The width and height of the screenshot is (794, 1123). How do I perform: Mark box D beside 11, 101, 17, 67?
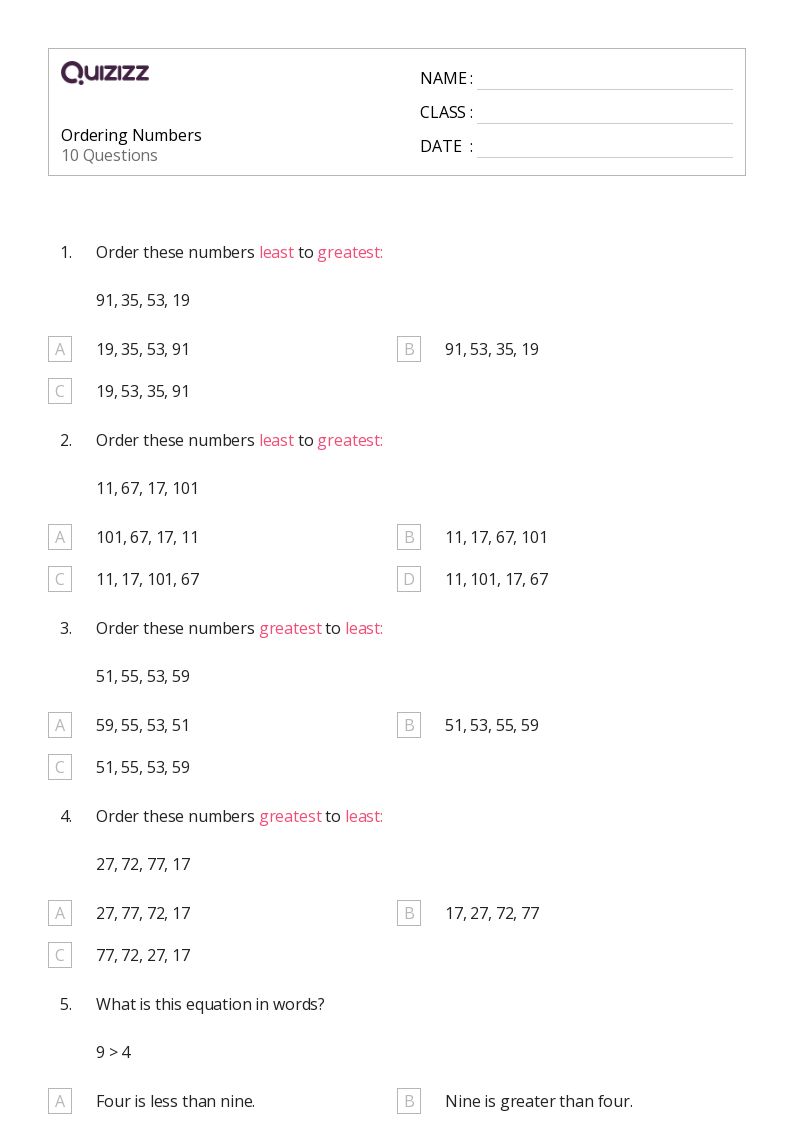(x=409, y=579)
